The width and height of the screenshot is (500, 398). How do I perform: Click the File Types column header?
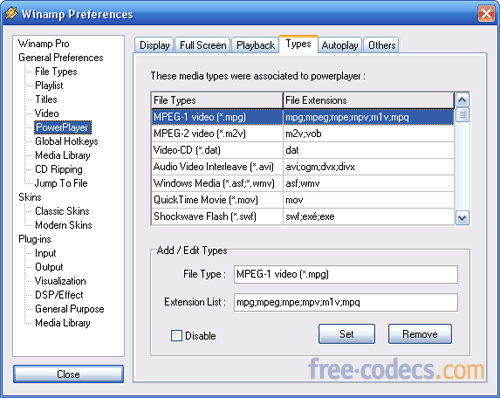click(x=217, y=100)
